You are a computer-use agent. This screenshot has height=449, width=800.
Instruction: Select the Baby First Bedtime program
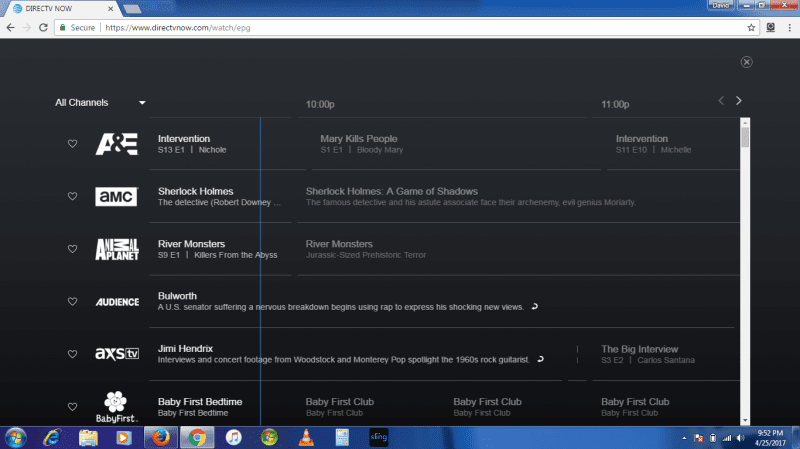click(200, 407)
